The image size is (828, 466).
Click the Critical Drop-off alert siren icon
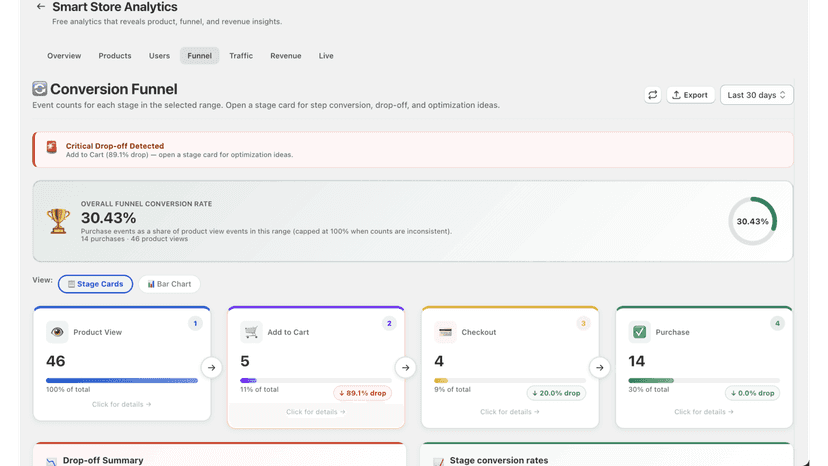click(x=51, y=147)
